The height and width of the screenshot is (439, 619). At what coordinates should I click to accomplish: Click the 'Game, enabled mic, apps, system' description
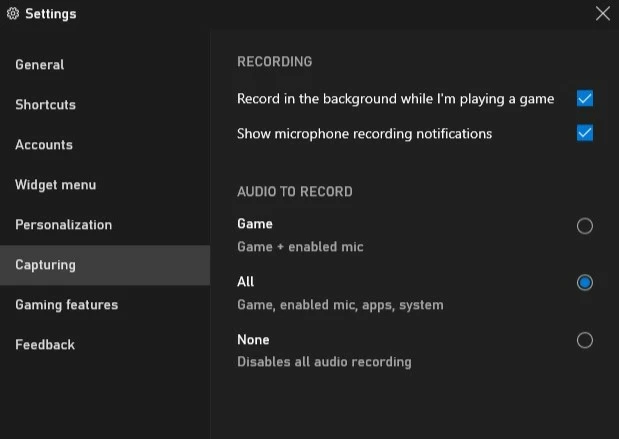coord(340,305)
